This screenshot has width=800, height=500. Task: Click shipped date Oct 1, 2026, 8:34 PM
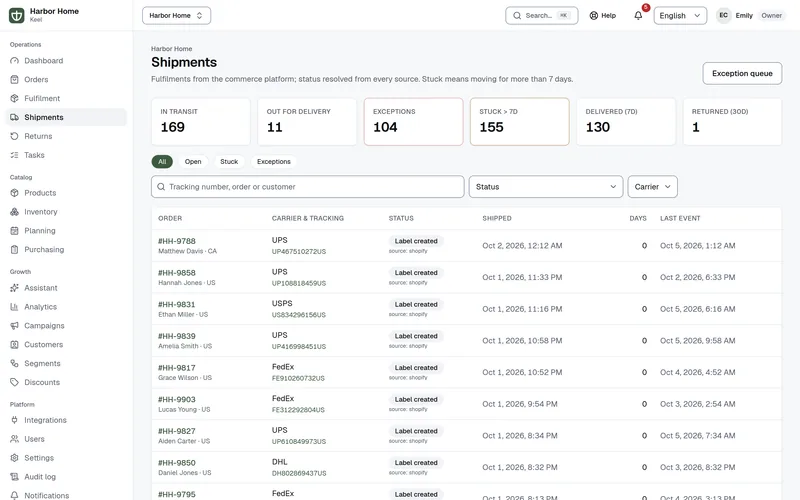click(520, 436)
